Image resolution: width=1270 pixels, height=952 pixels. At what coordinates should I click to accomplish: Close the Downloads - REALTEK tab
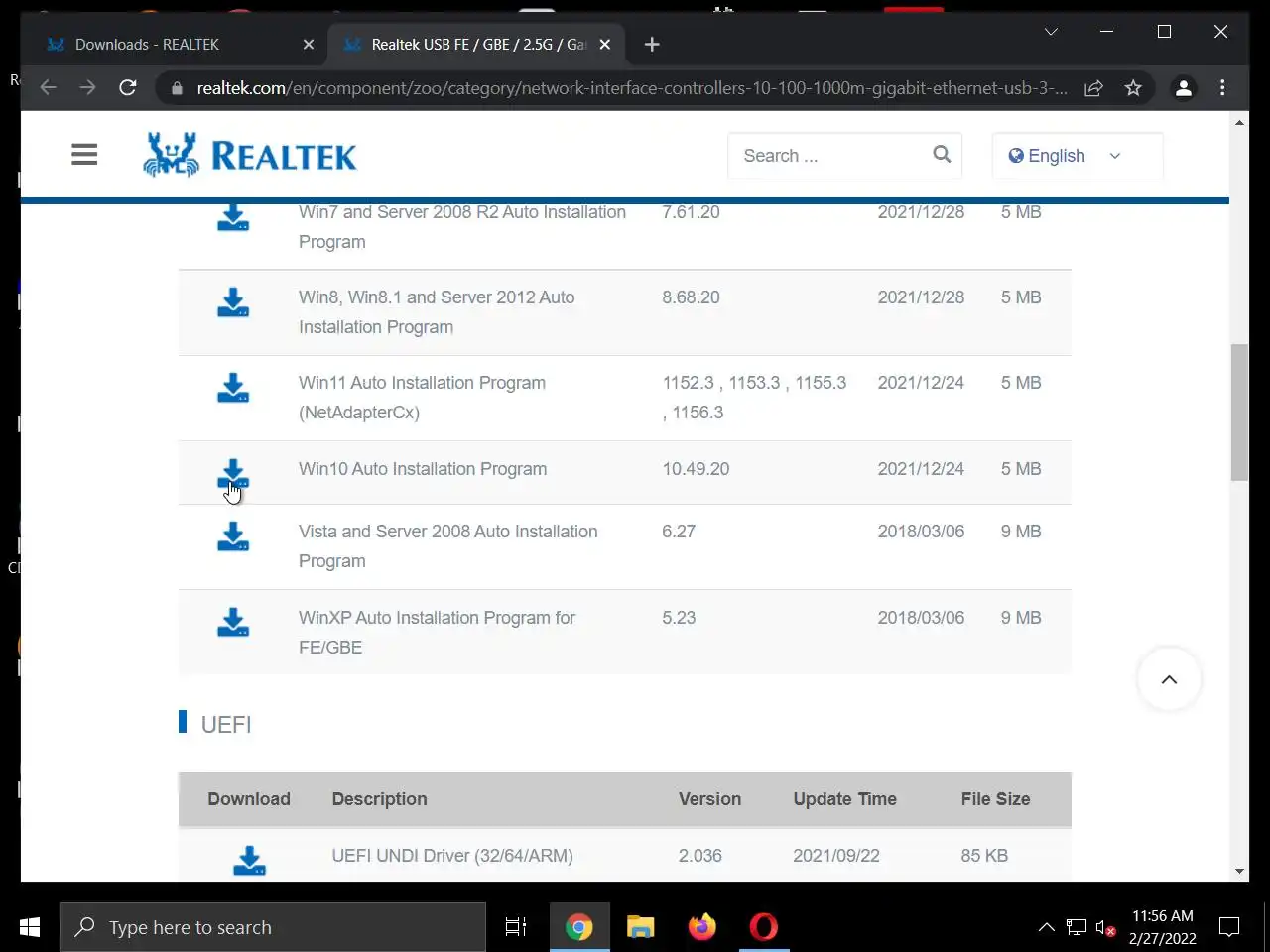point(308,45)
